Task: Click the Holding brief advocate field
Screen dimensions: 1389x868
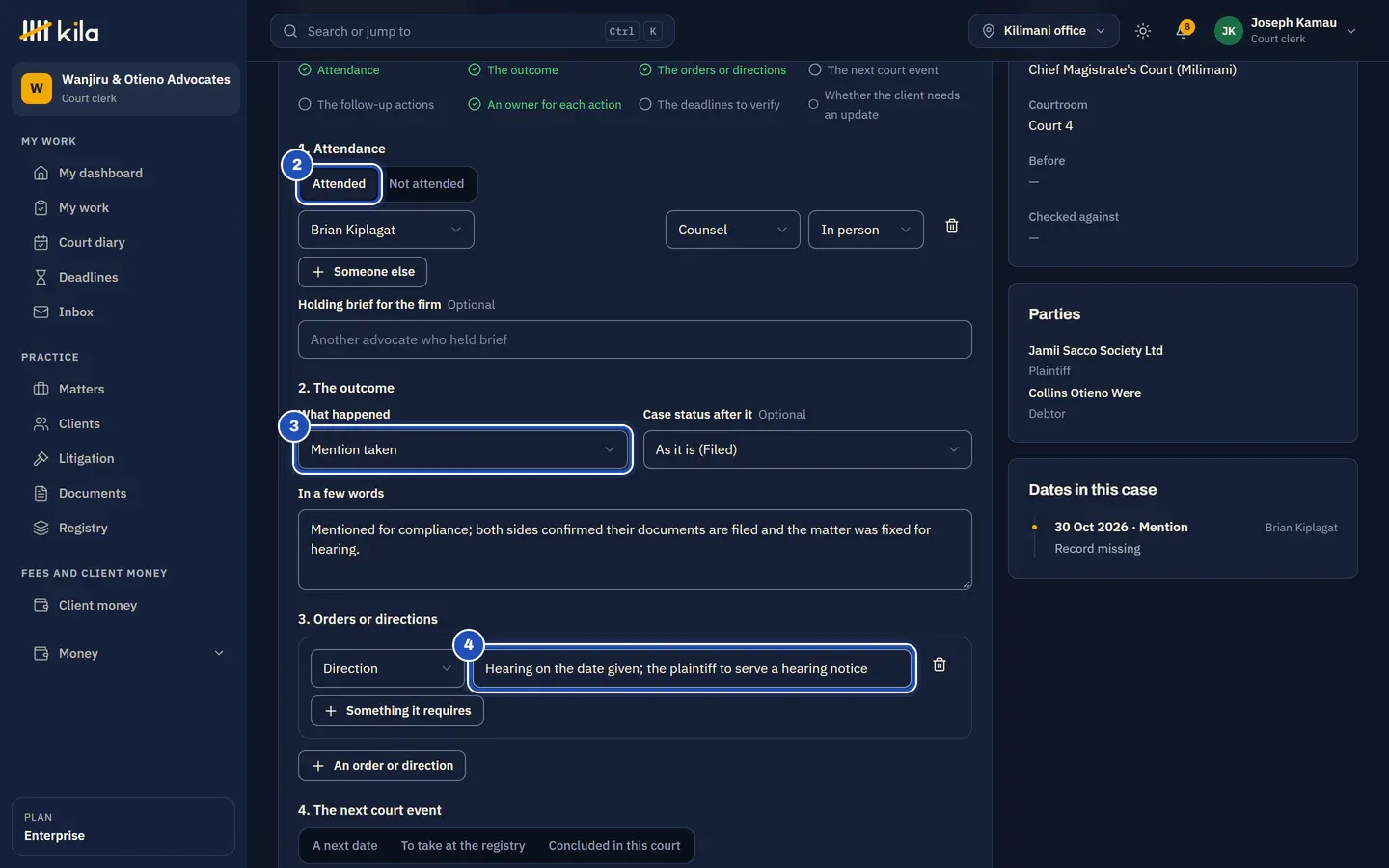Action: 635,339
